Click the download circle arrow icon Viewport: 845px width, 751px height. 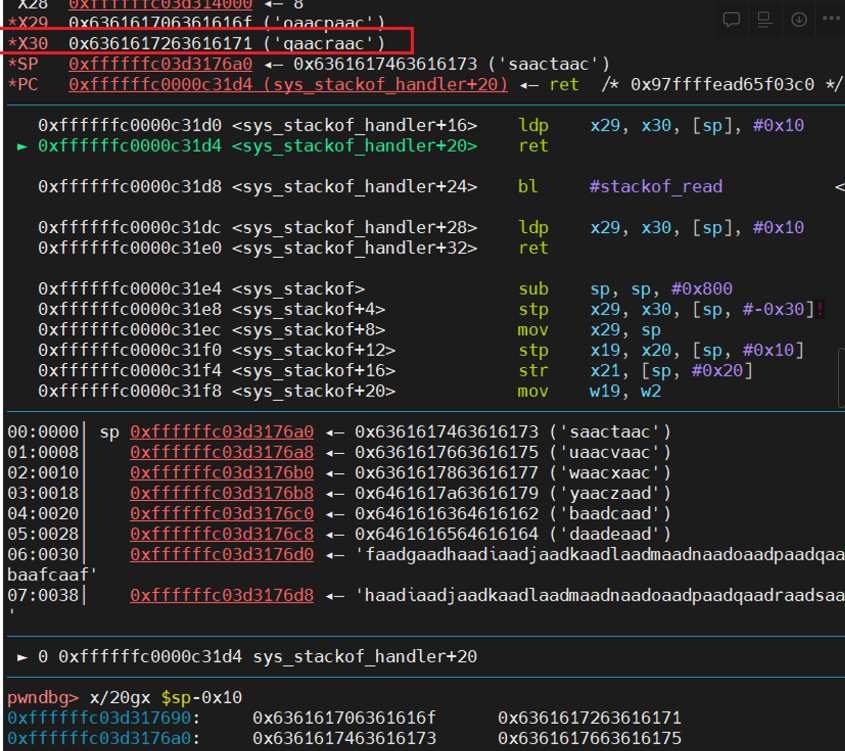pyautogui.click(x=799, y=19)
